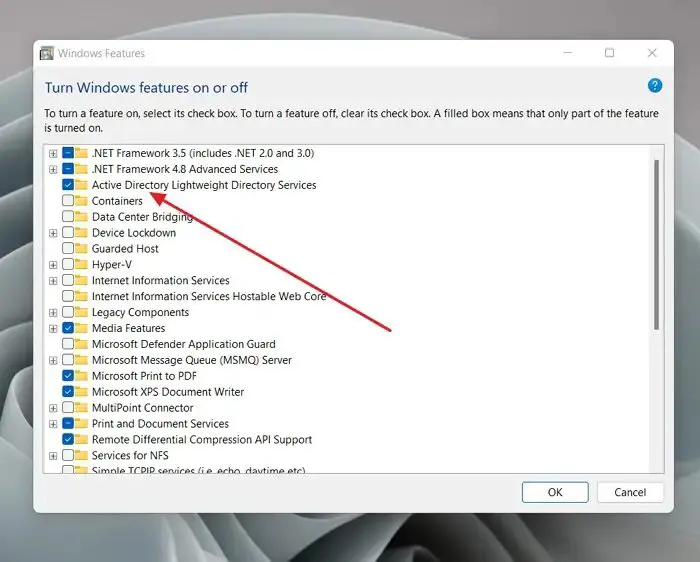Image resolution: width=700 pixels, height=562 pixels.
Task: Turn on the Hyper-V checkbox
Action: [x=68, y=264]
